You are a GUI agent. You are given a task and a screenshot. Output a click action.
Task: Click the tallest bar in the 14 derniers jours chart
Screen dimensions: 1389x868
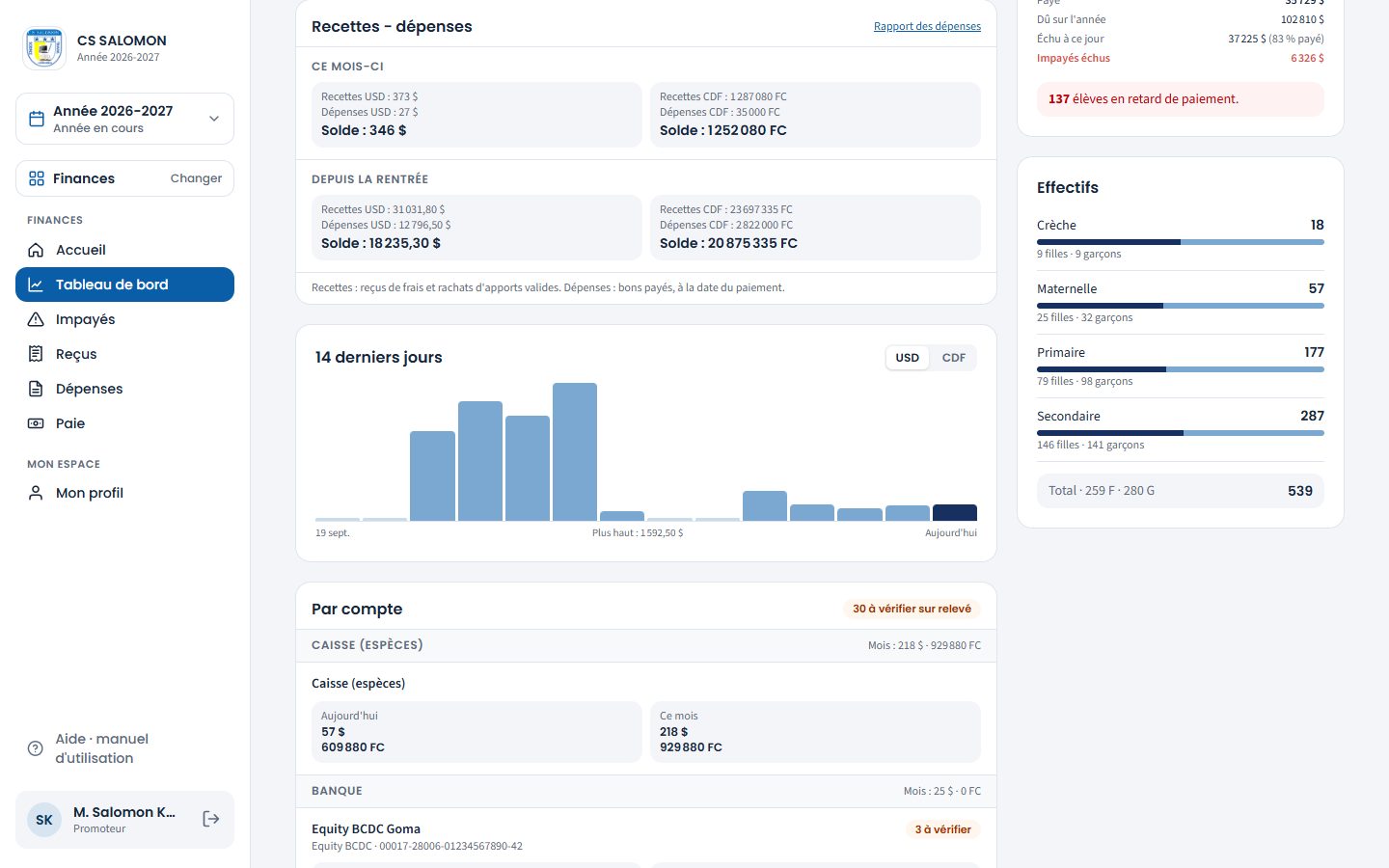[575, 451]
